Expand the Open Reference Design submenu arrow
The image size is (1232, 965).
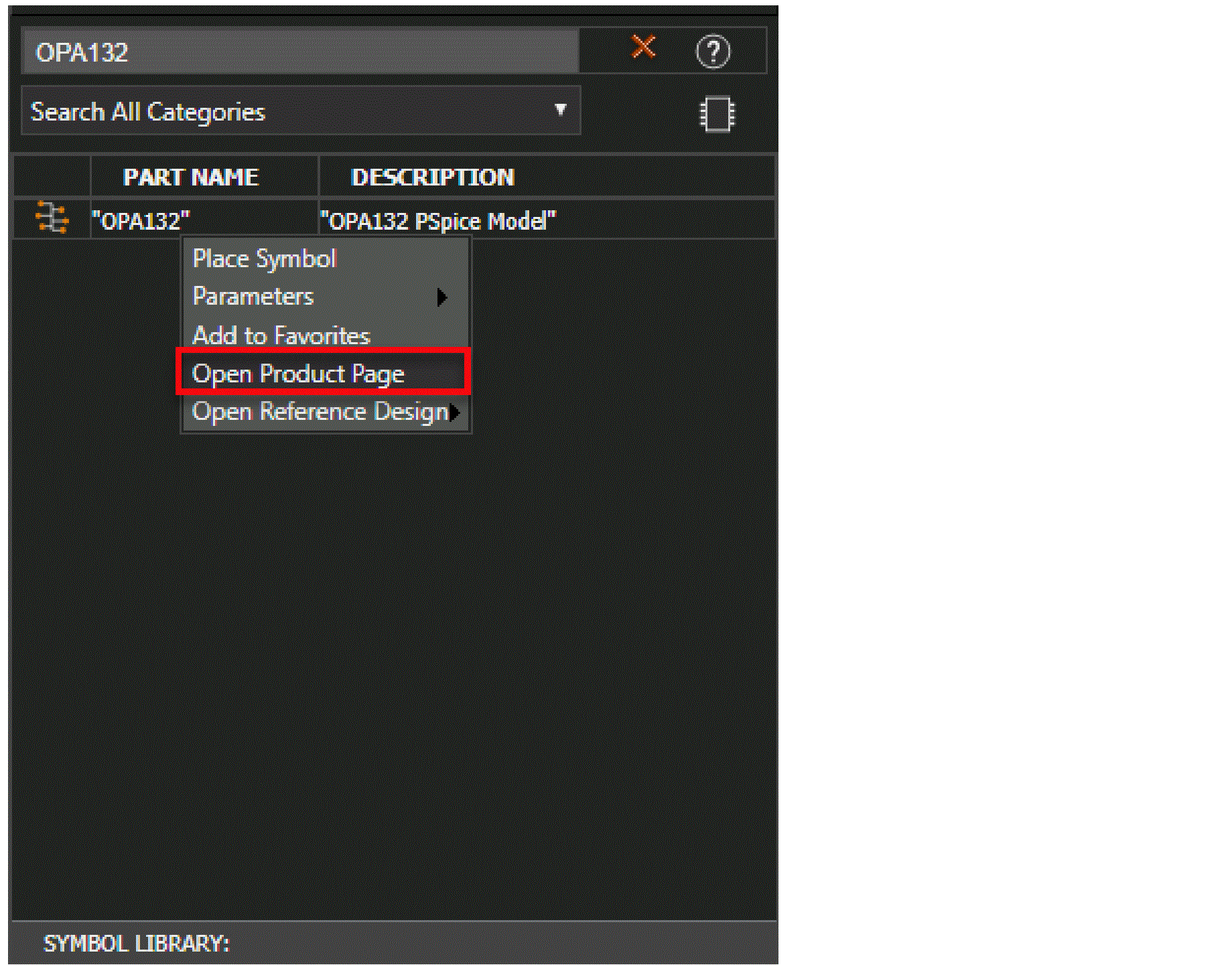click(456, 412)
